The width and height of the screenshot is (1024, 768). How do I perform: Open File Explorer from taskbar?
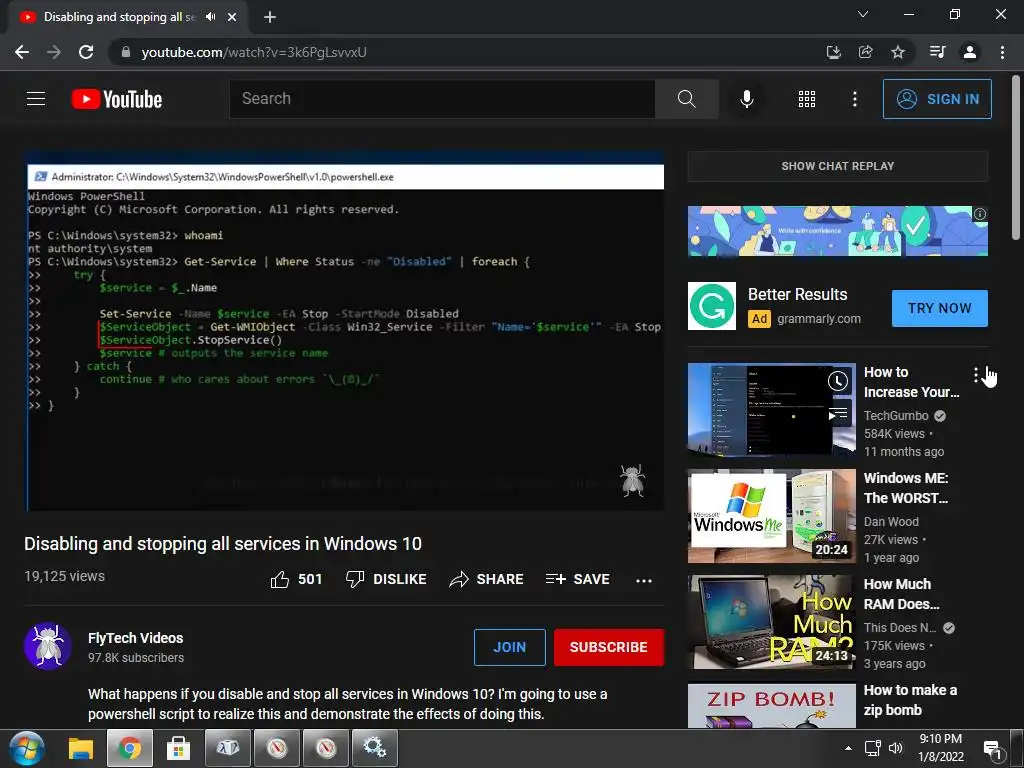click(x=81, y=748)
